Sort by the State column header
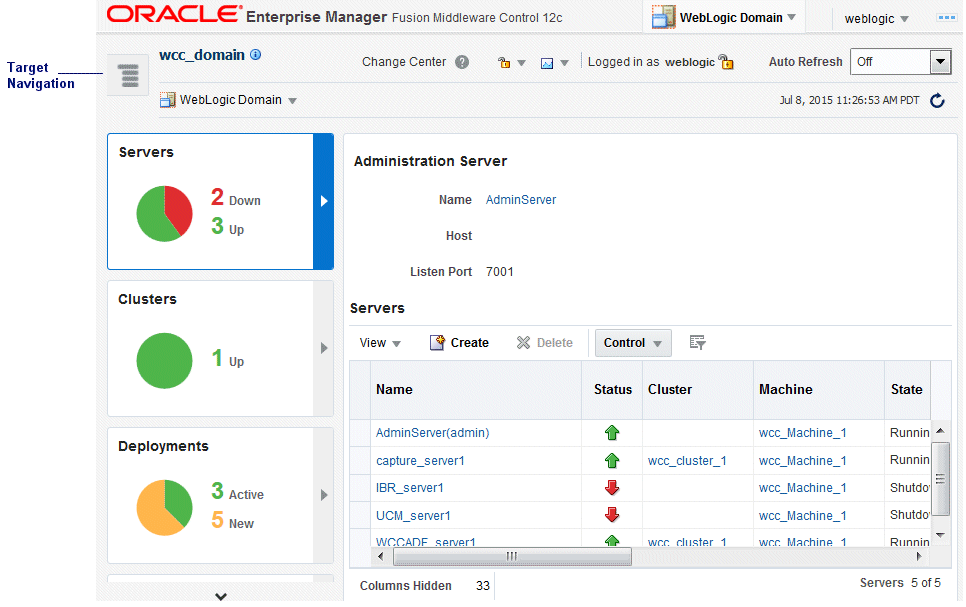 click(906, 389)
